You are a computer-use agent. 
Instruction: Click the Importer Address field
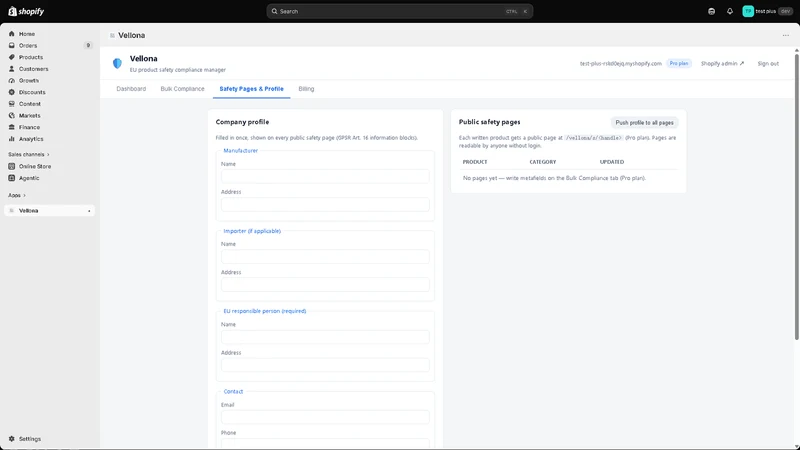(x=325, y=285)
